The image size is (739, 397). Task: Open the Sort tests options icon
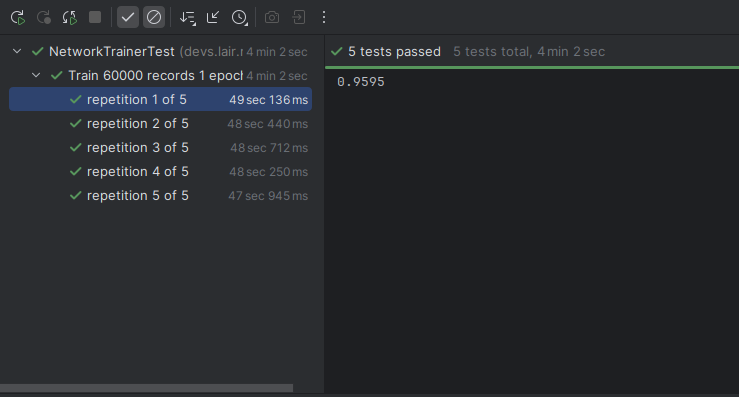[x=188, y=17]
